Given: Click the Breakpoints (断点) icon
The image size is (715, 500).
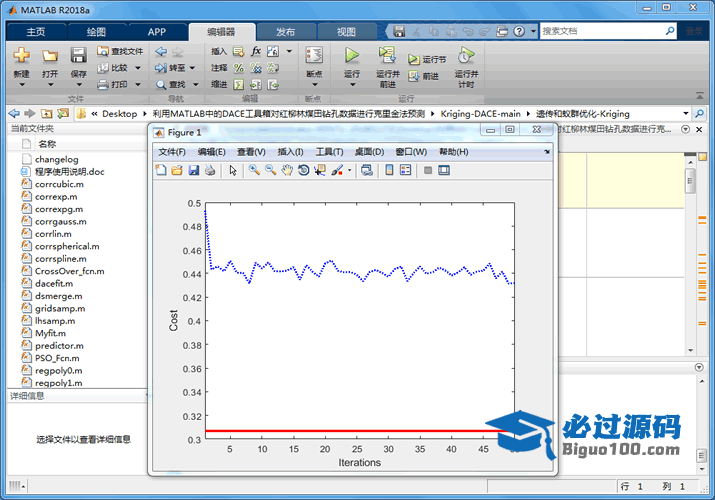Looking at the screenshot, I should coord(314,56).
